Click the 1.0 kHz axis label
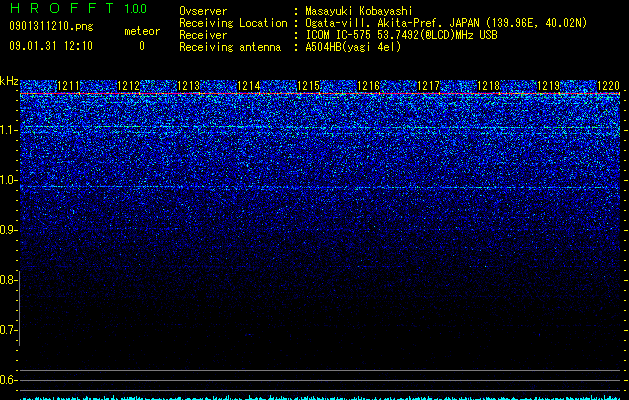The image size is (629, 400). (9, 180)
